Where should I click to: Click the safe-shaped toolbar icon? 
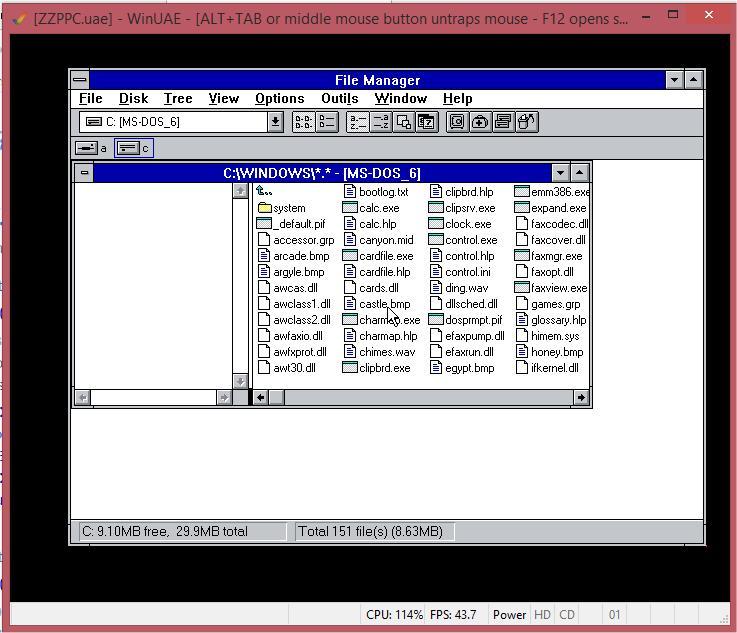click(x=457, y=122)
